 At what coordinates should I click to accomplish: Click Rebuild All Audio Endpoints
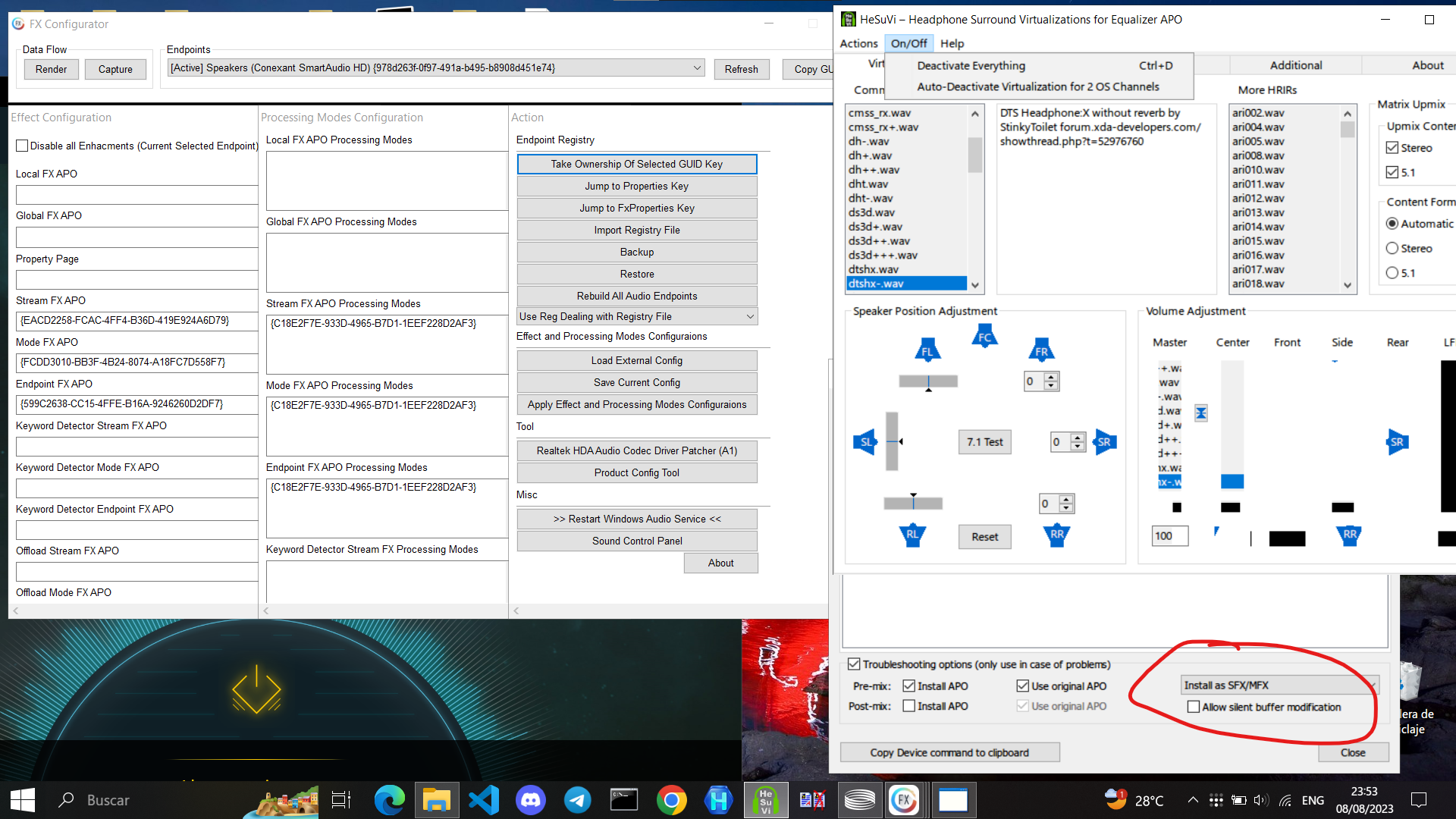tap(637, 296)
